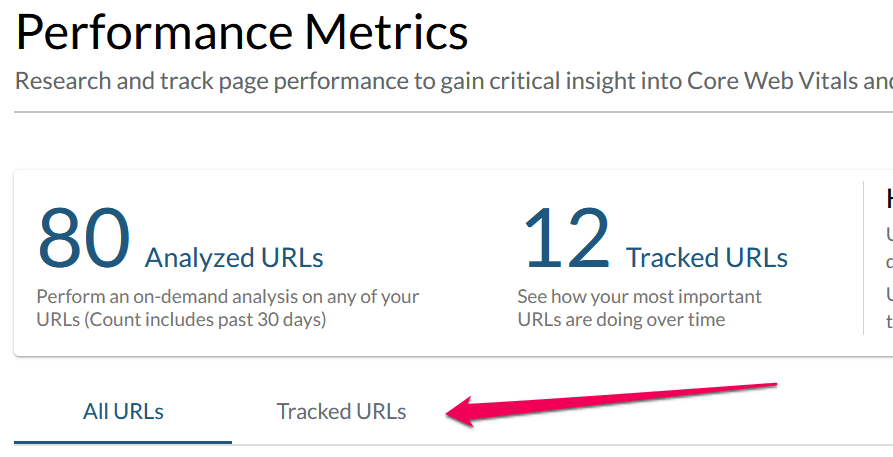Click the 80 analyzed URLs count

click(x=84, y=240)
